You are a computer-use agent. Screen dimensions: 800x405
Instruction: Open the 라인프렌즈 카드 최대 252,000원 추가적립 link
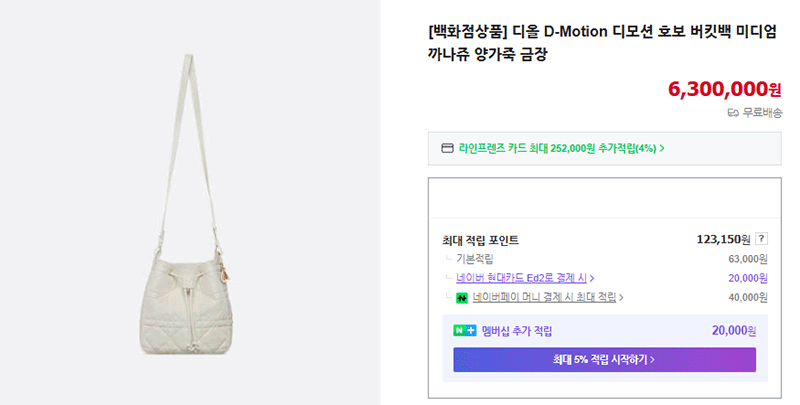[557, 148]
